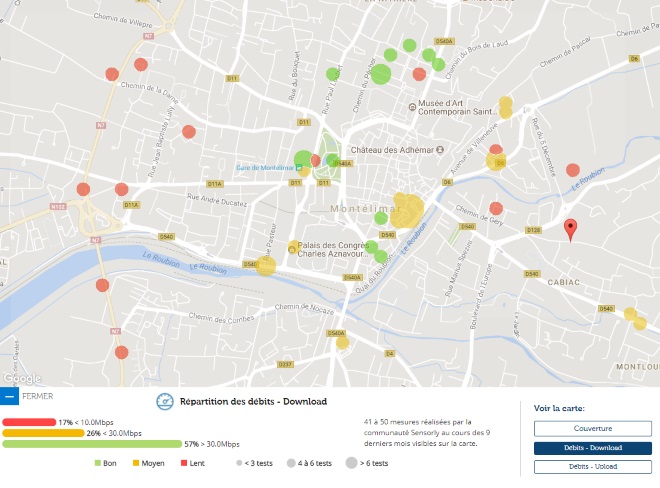Click the speedometer icon beside Répartition des débits
The image size is (660, 488).
(165, 402)
